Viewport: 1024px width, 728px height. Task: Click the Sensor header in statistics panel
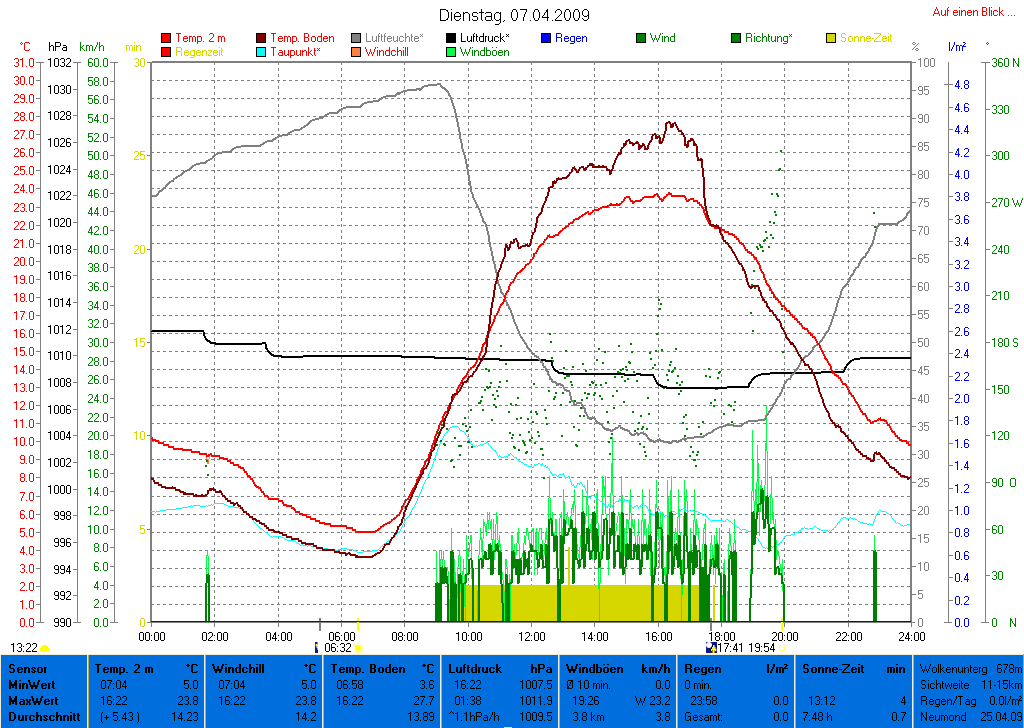pos(30,668)
